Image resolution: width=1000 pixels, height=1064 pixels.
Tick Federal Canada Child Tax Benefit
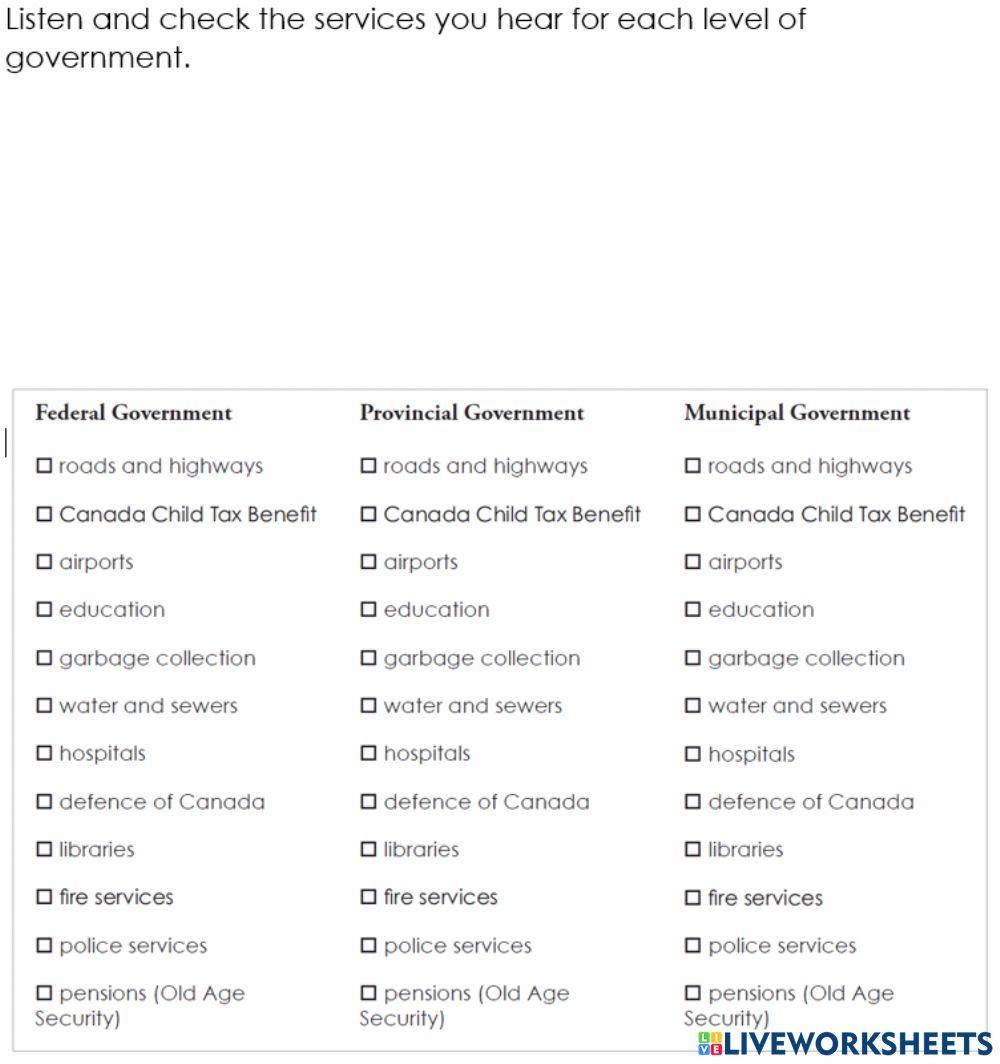44,514
